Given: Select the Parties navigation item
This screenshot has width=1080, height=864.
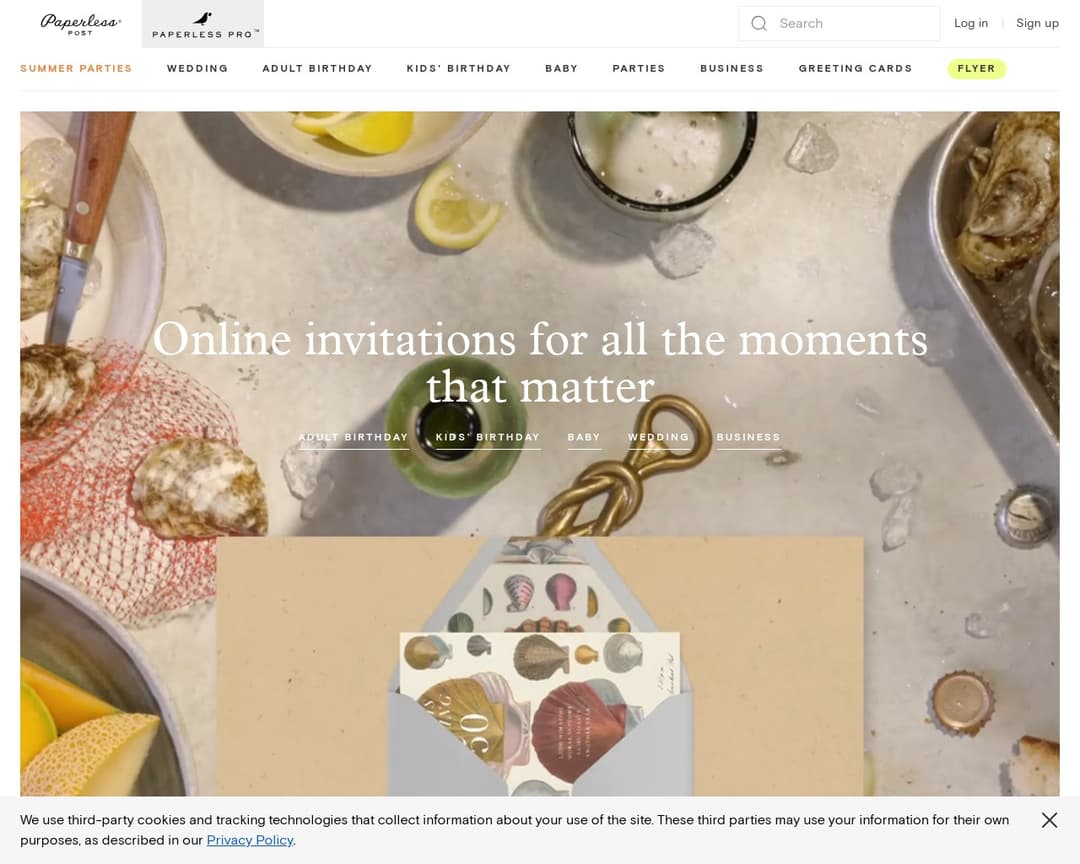Looking at the screenshot, I should coord(638,68).
